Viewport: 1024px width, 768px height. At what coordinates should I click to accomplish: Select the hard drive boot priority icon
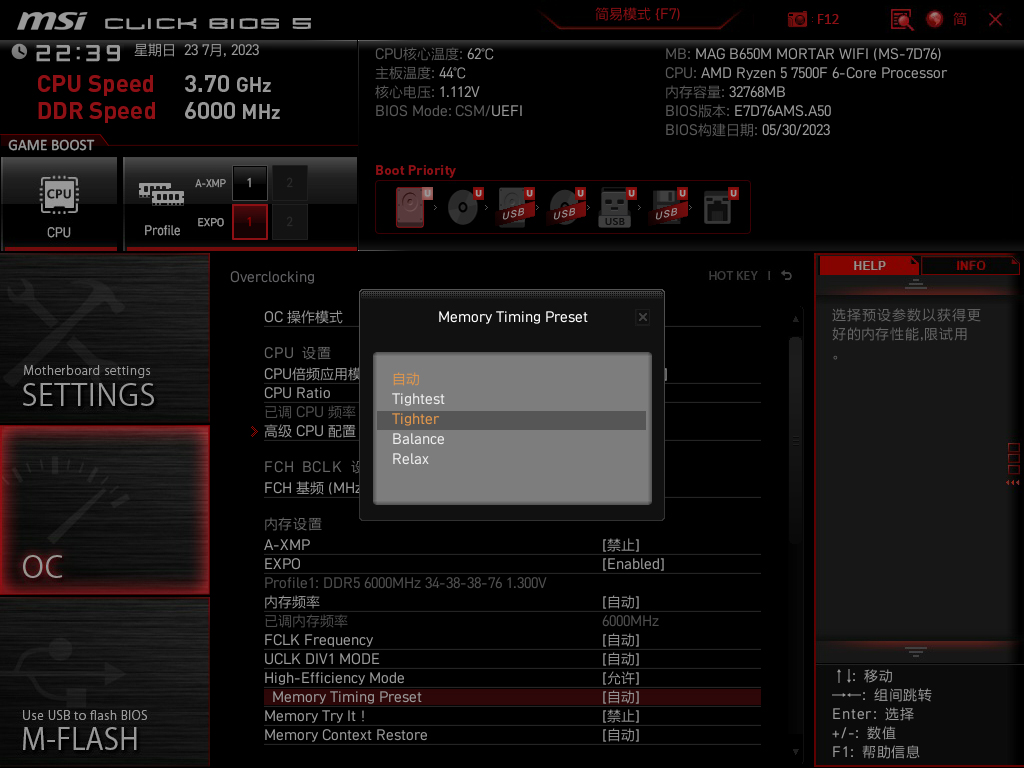pos(410,208)
